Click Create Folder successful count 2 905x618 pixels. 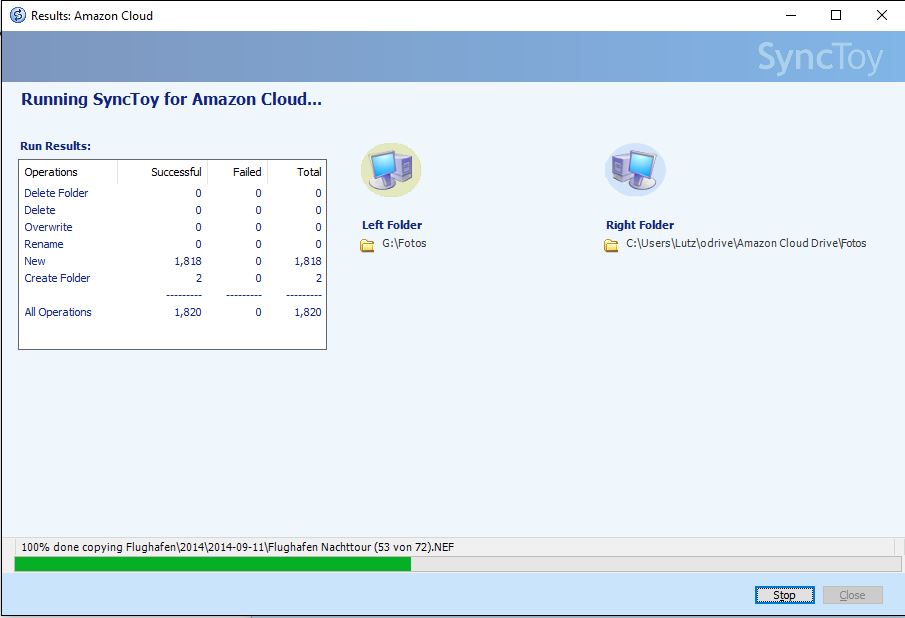(199, 278)
